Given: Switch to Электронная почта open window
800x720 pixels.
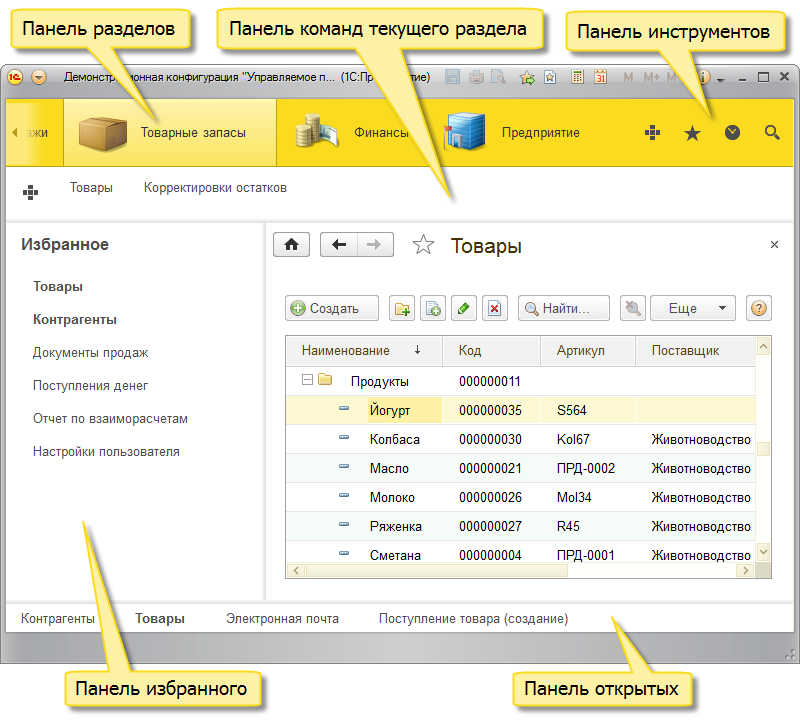Looking at the screenshot, I should pyautogui.click(x=283, y=619).
